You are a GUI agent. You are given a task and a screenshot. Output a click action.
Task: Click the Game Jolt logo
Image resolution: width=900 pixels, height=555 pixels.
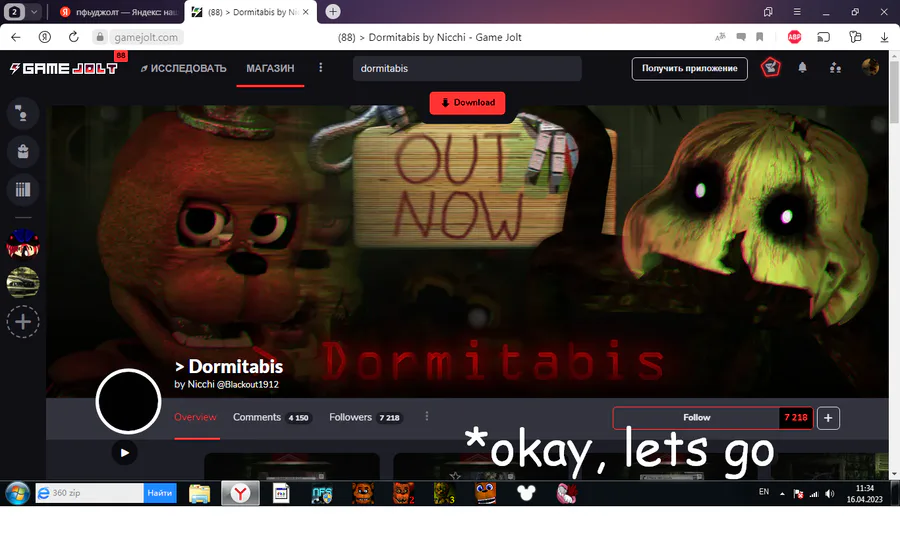(x=64, y=68)
